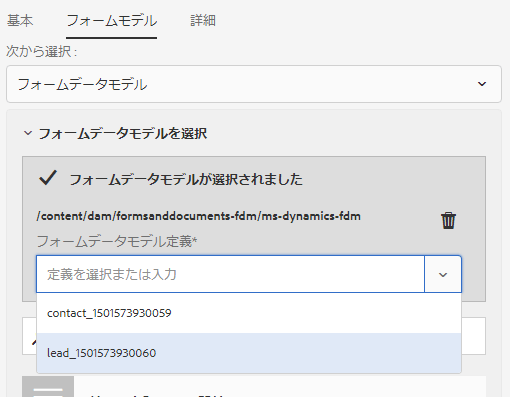Screen dimensions: 510x397
Task: Focus the 定義を選択または入力 input field
Action: 230,274
